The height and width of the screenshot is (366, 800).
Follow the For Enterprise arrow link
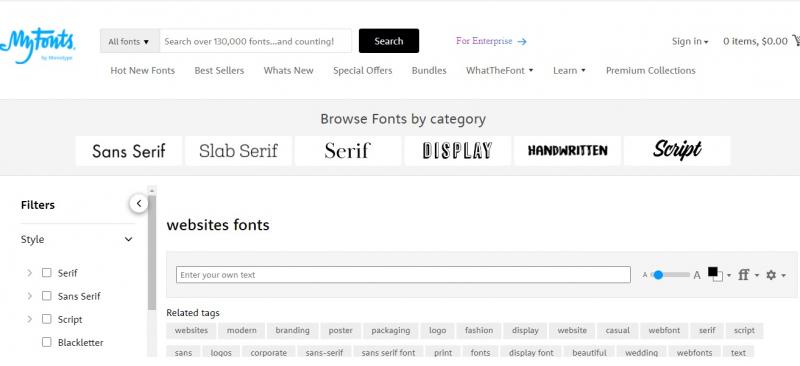(491, 41)
